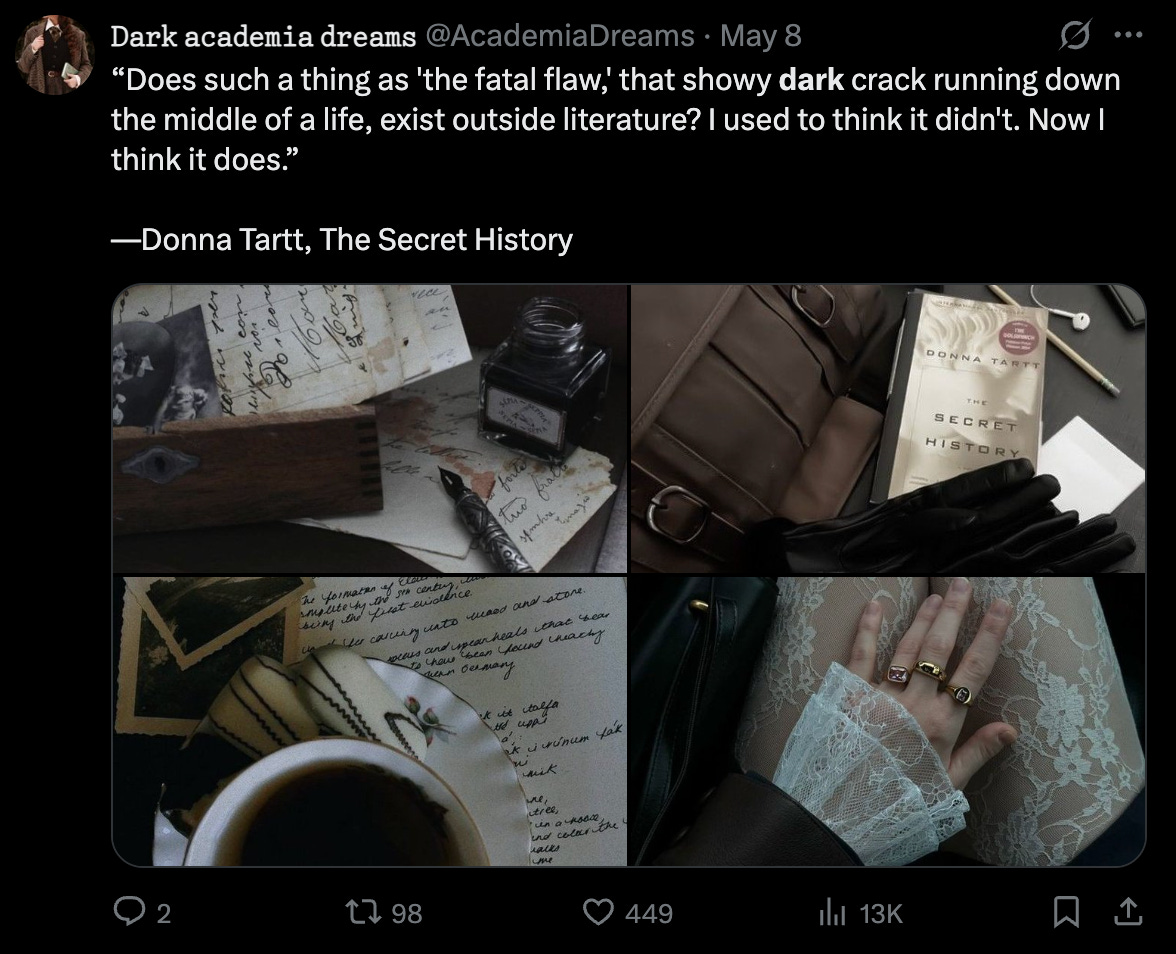
Task: Open Dark academia dreams profile name
Action: click(263, 36)
